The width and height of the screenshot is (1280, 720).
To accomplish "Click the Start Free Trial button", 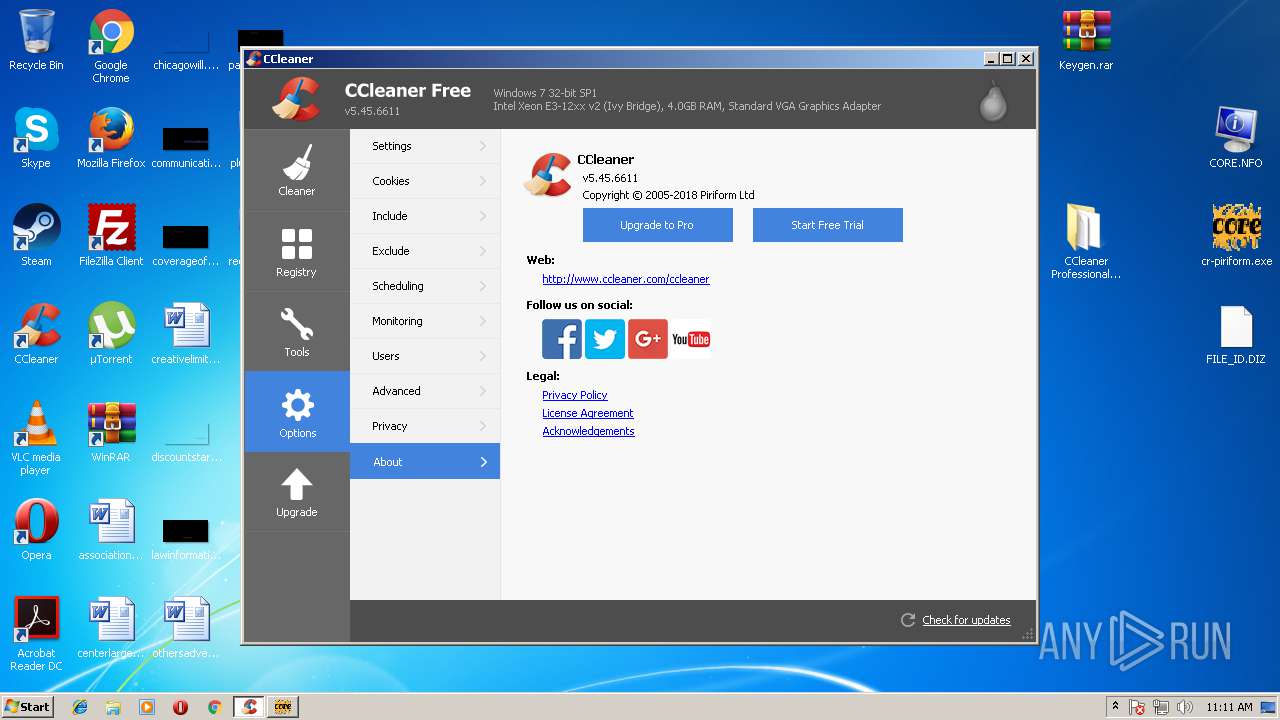I will (827, 225).
